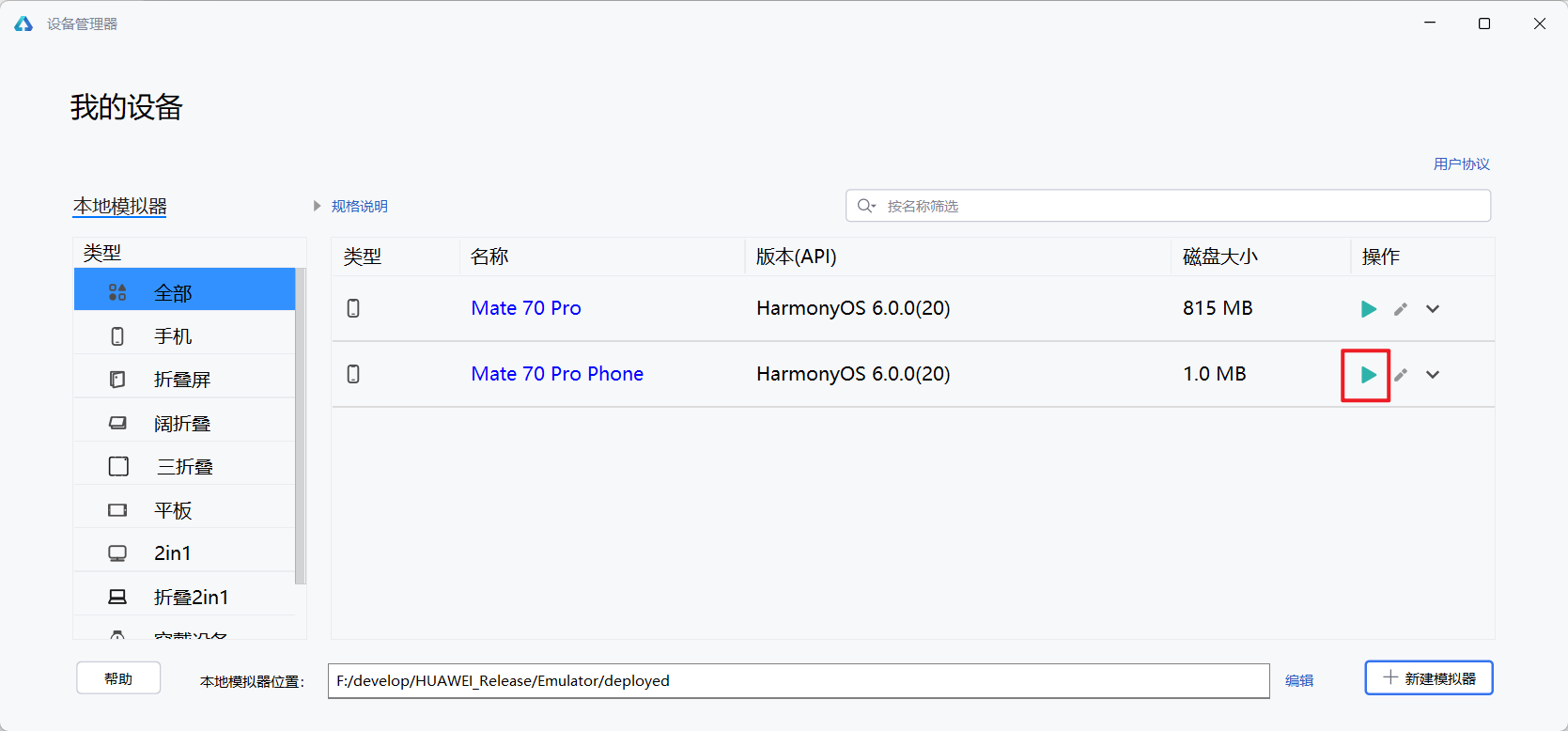Click 编辑 to change emulator location
1568x731 pixels.
(x=1299, y=680)
